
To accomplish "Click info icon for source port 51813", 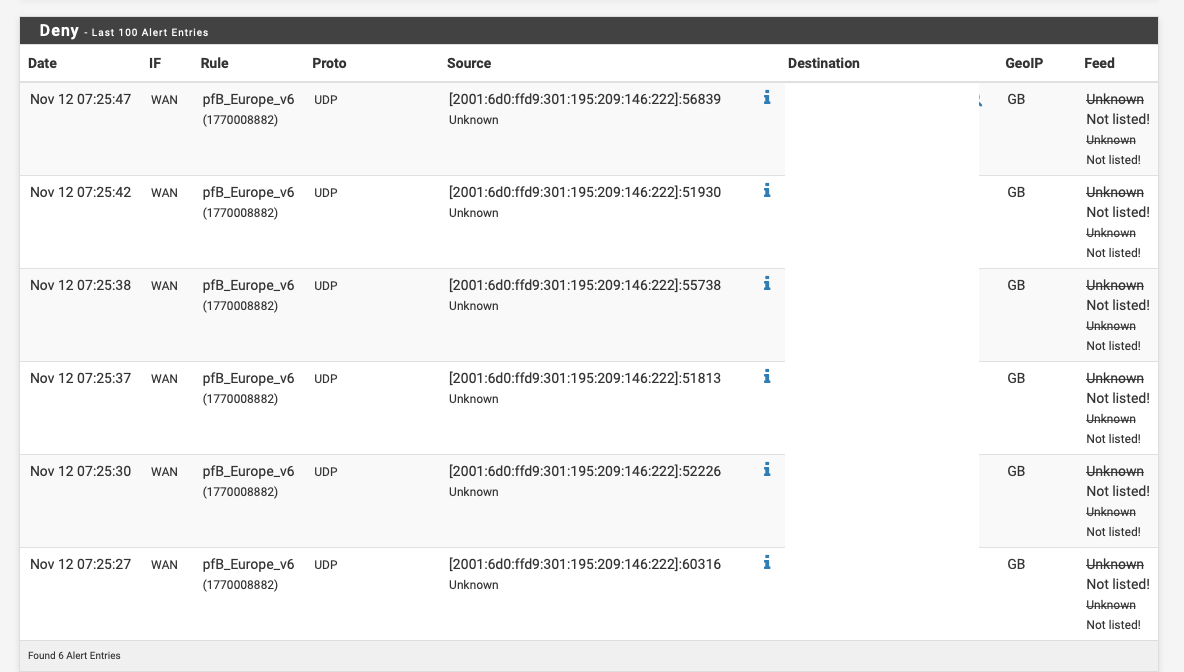I will coord(767,377).
